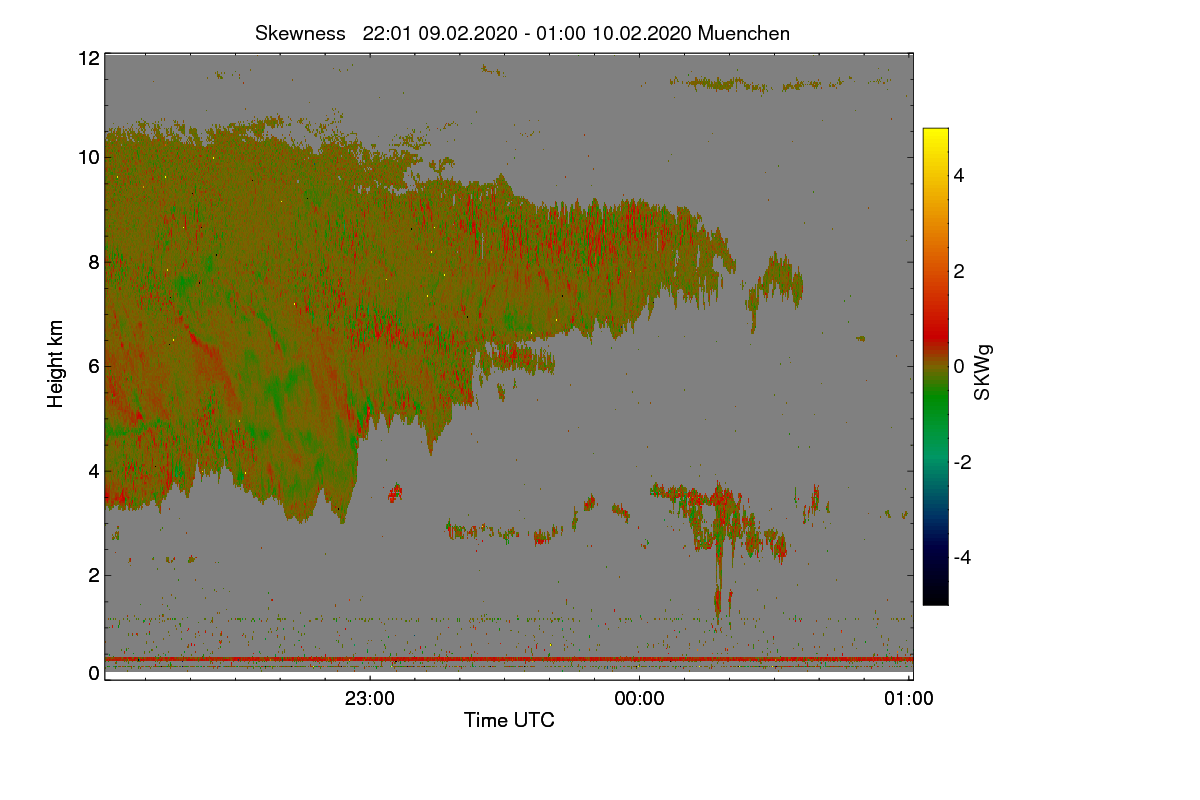
Task: Click the red ground-clutter line near 0 km
Action: [509, 659]
